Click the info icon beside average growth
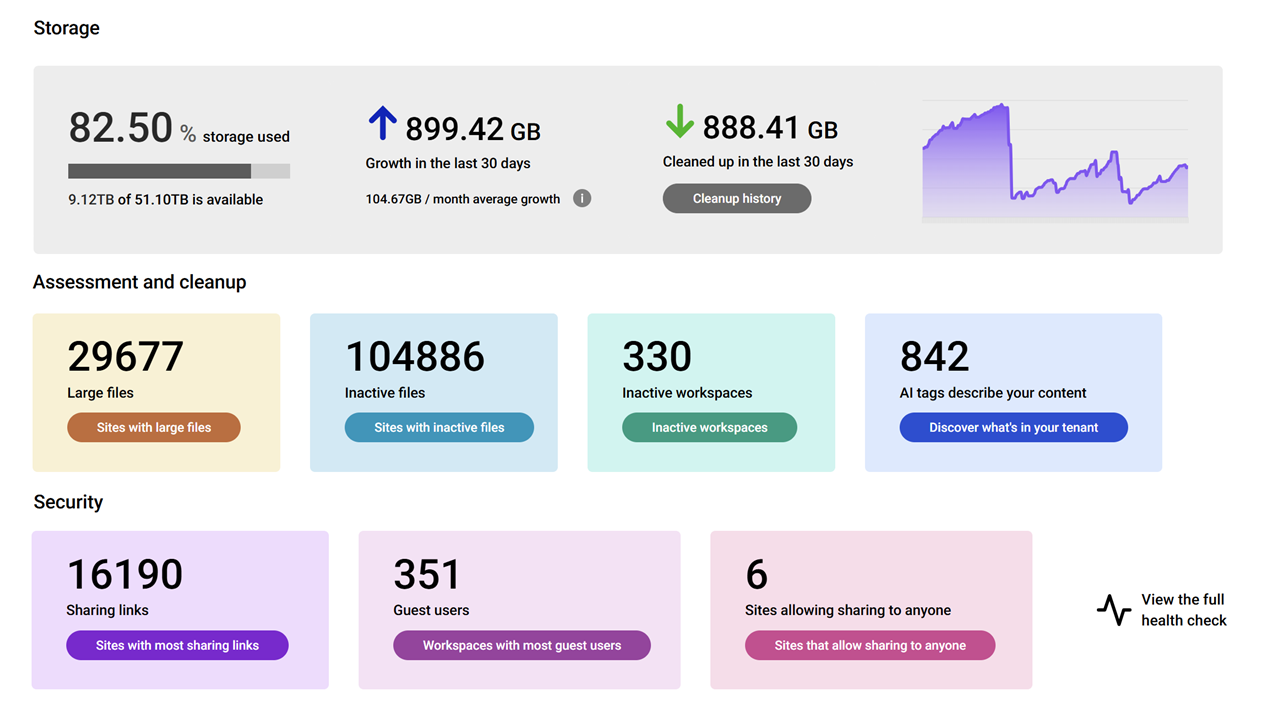 pos(582,198)
